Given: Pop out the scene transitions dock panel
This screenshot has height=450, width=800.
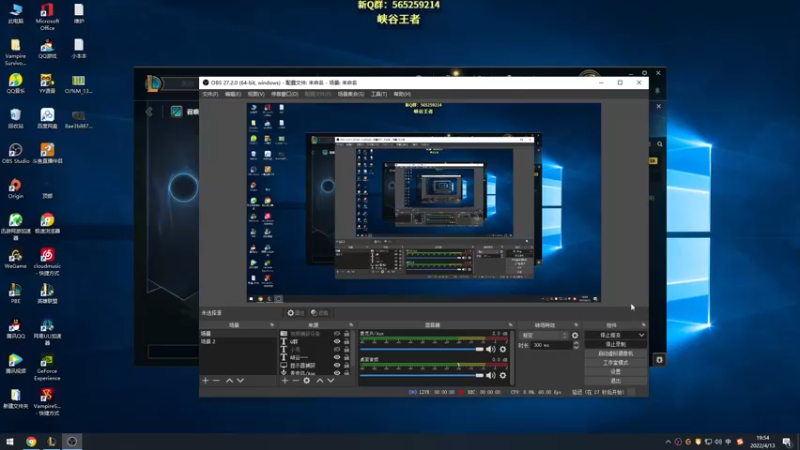Looking at the screenshot, I should pyautogui.click(x=577, y=325).
